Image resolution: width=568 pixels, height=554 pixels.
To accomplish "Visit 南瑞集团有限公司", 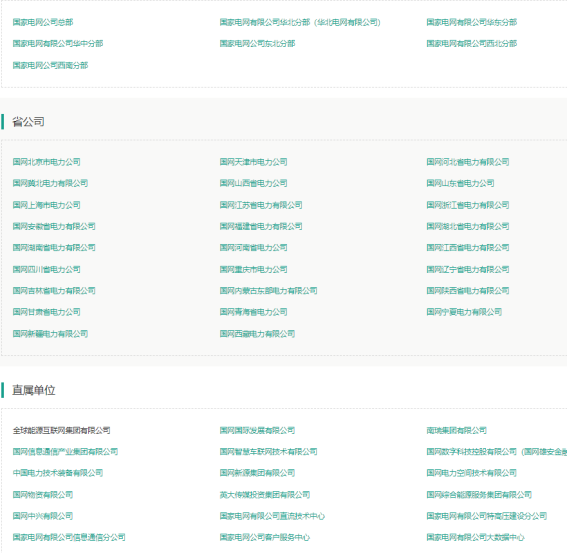I will tap(456, 430).
